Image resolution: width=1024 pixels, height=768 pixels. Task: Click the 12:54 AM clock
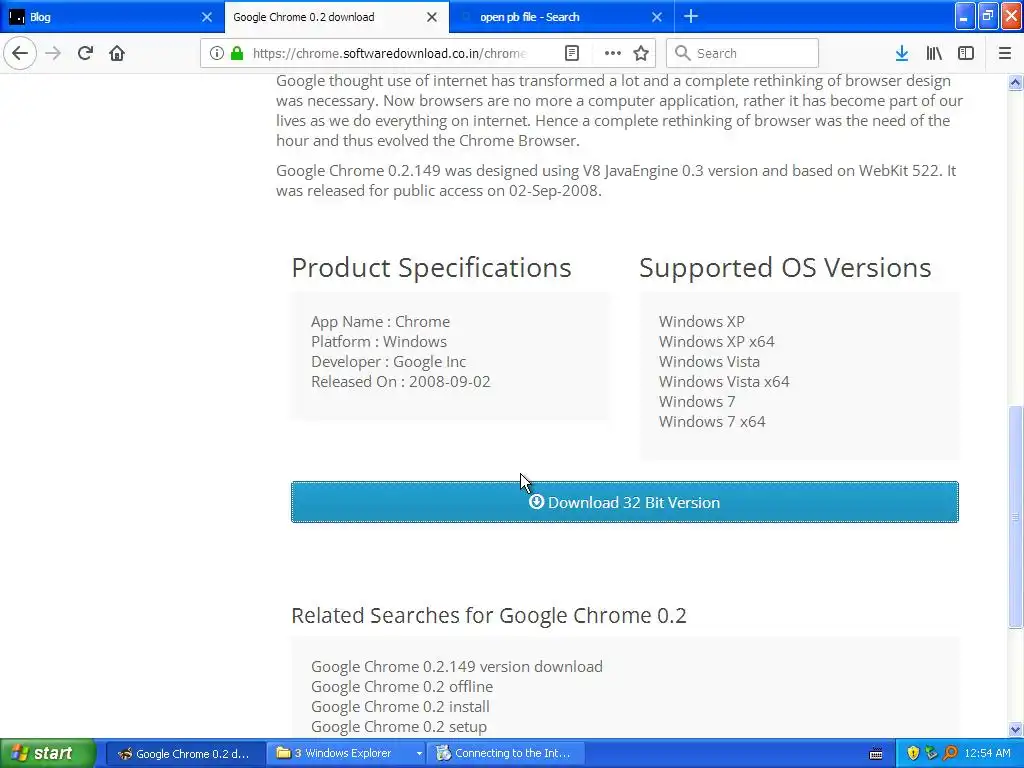pyautogui.click(x=987, y=753)
